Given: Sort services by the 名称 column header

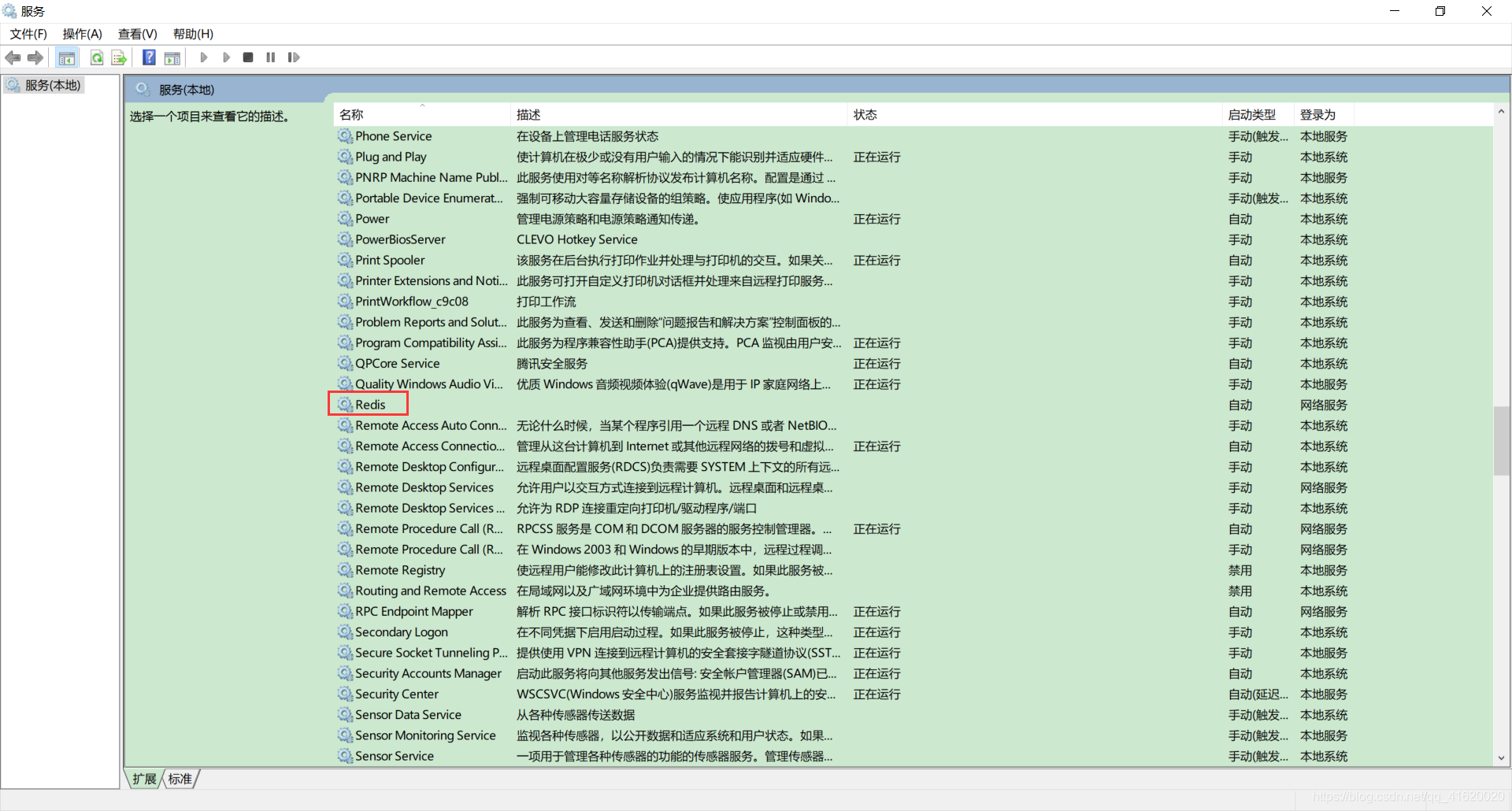Looking at the screenshot, I should pos(422,115).
